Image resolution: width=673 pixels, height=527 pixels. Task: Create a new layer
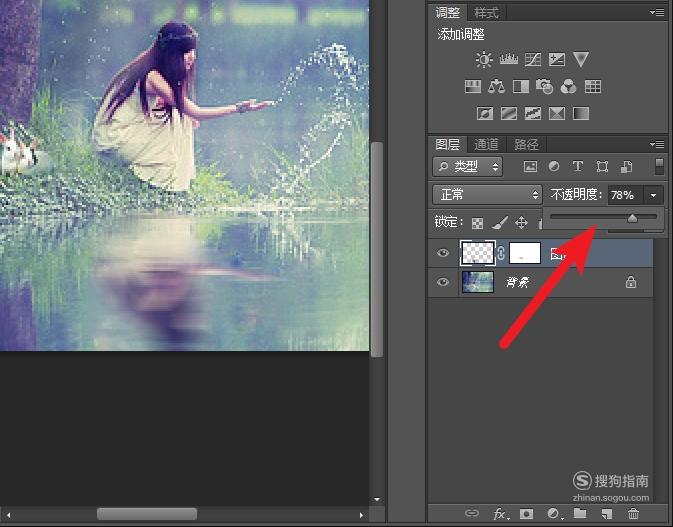(x=606, y=513)
